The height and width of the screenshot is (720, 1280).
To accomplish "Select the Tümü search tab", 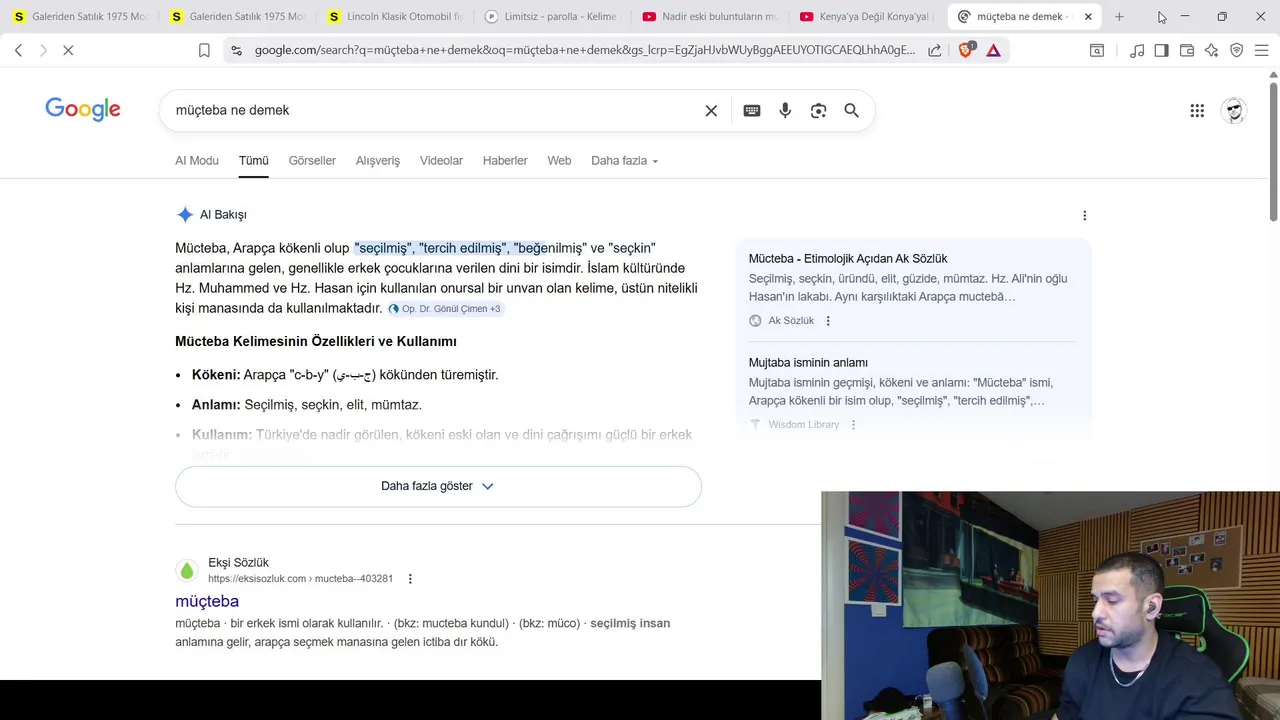I will click(x=254, y=161).
